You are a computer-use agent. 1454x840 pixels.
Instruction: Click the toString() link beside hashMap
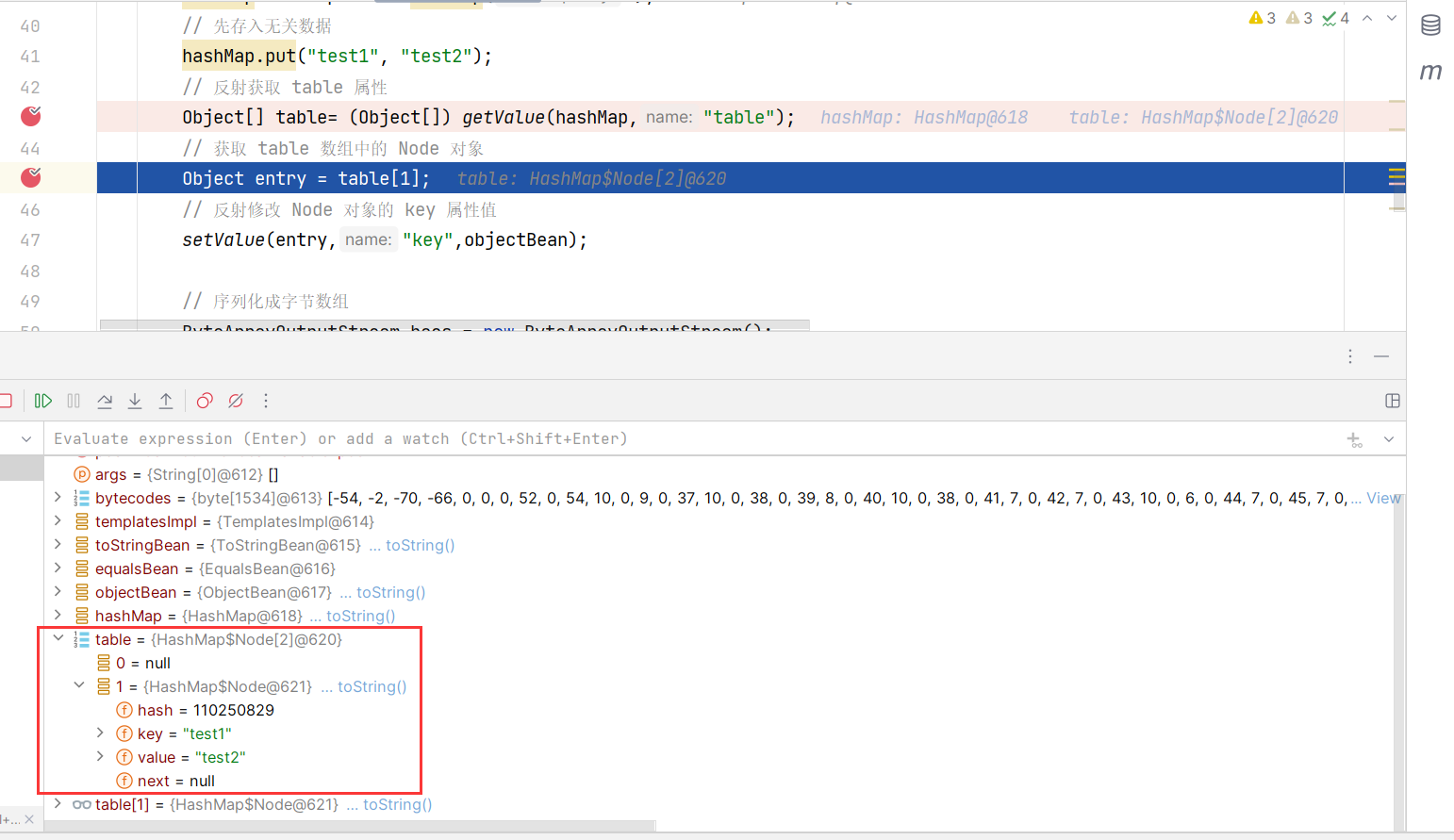click(x=360, y=616)
